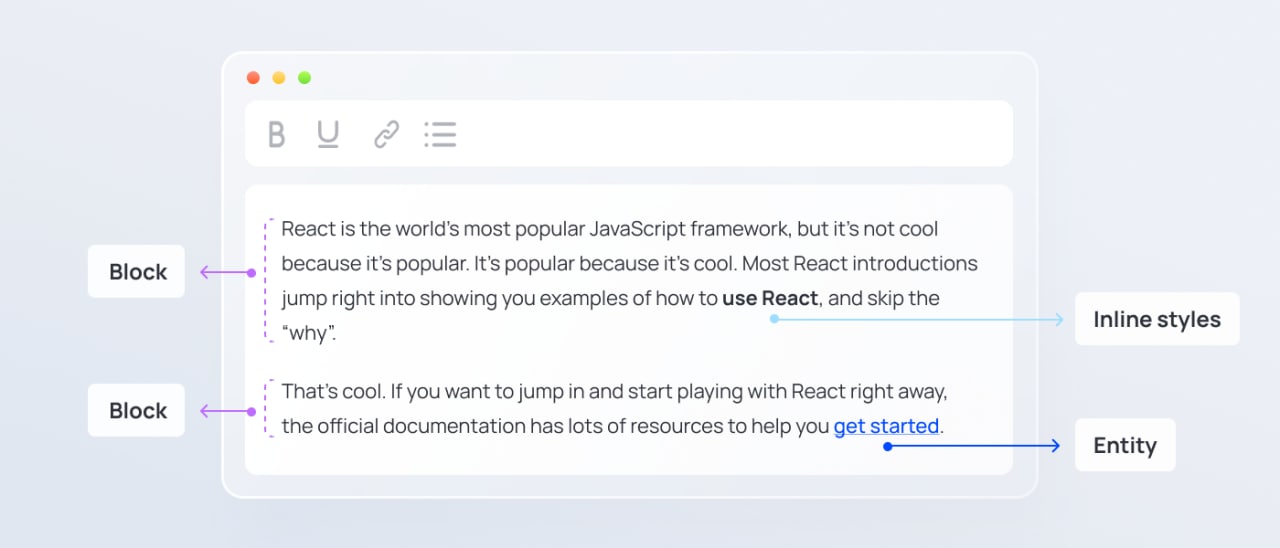Viewport: 1280px width, 548px height.
Task: Click the purple dot beside the second paragraph
Action: point(251,411)
